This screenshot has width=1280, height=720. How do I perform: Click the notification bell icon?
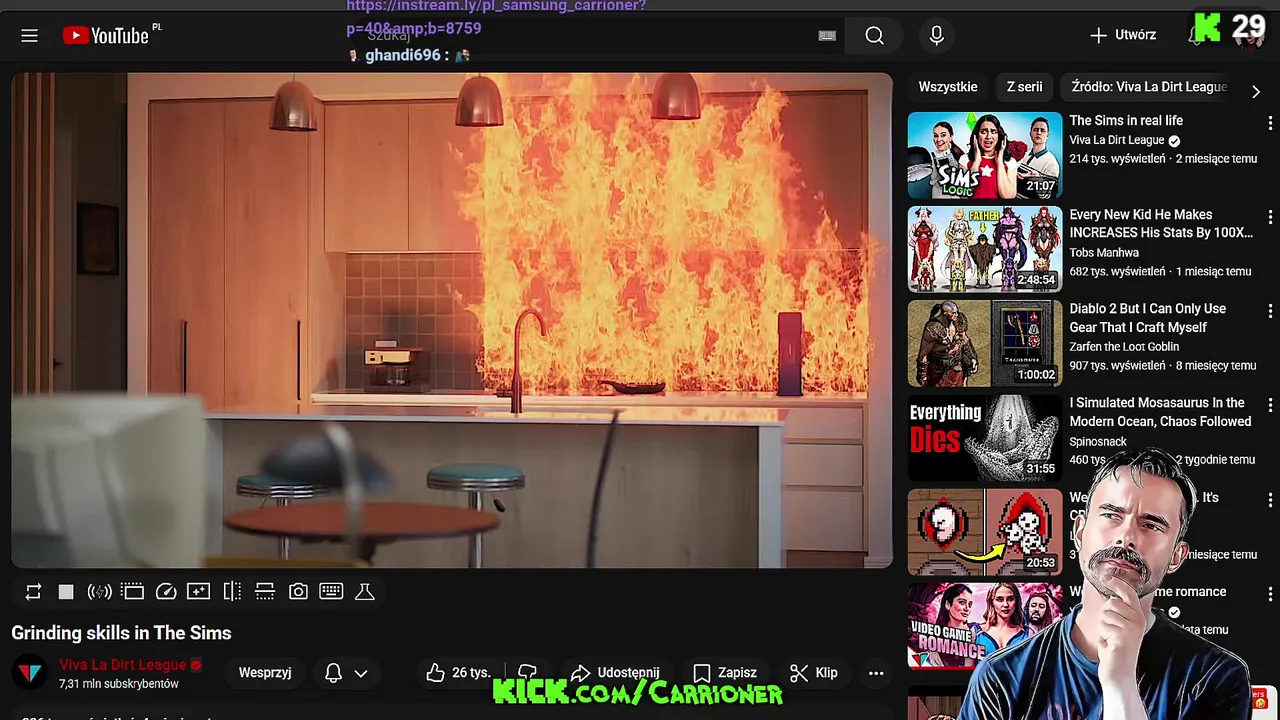334,673
